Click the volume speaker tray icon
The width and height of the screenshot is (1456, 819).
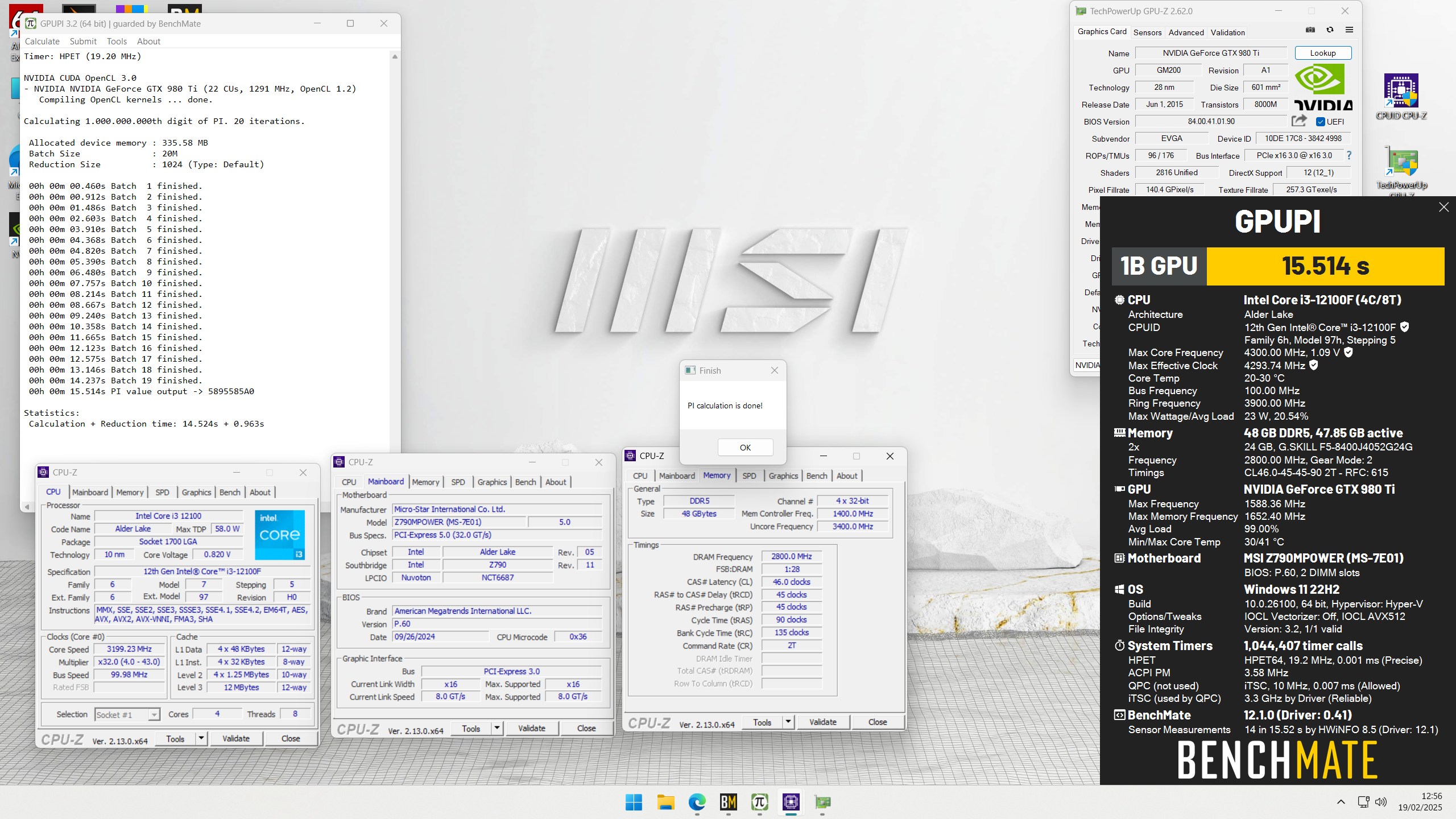click(x=1380, y=802)
